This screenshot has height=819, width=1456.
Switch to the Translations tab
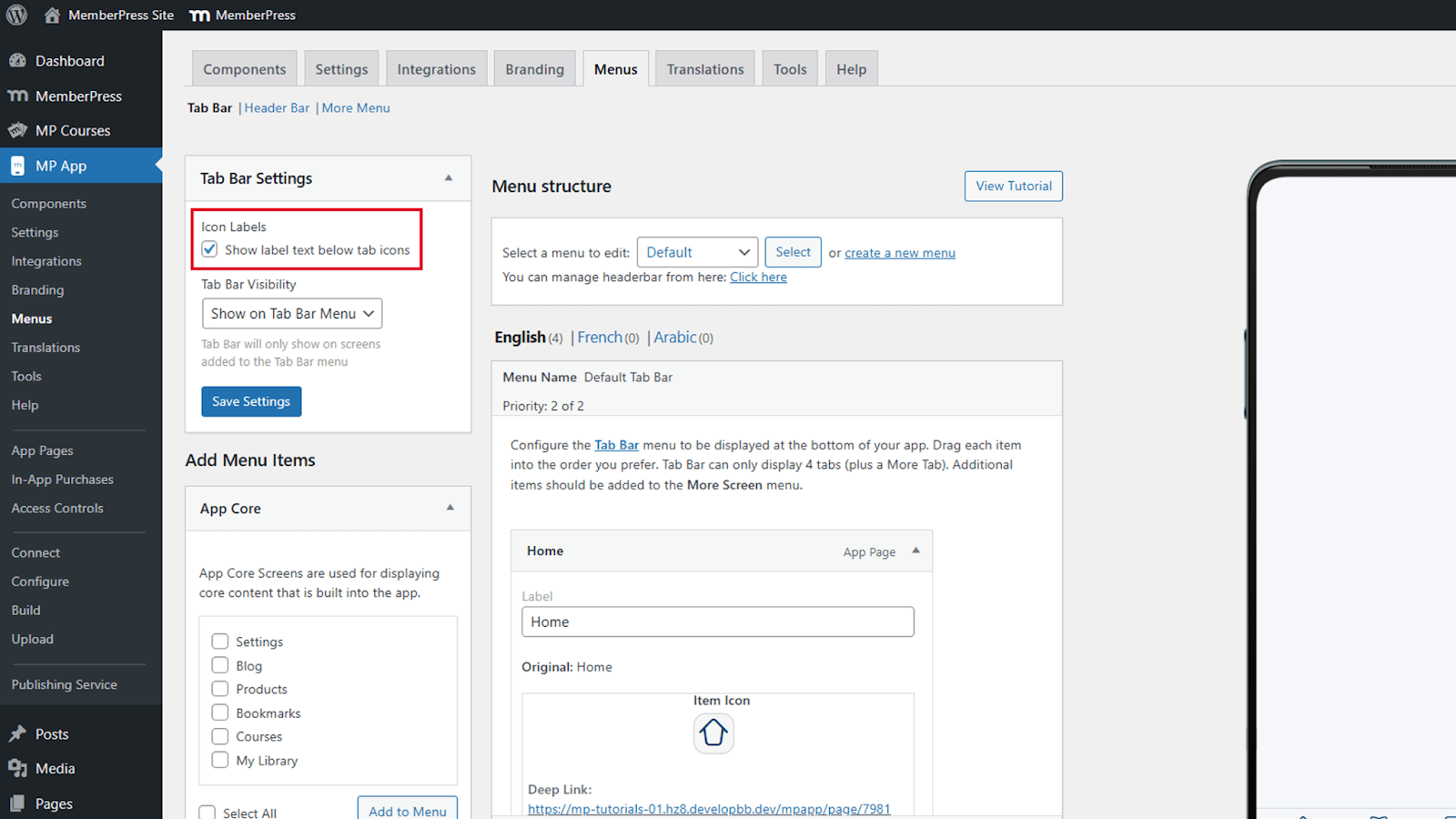point(704,69)
